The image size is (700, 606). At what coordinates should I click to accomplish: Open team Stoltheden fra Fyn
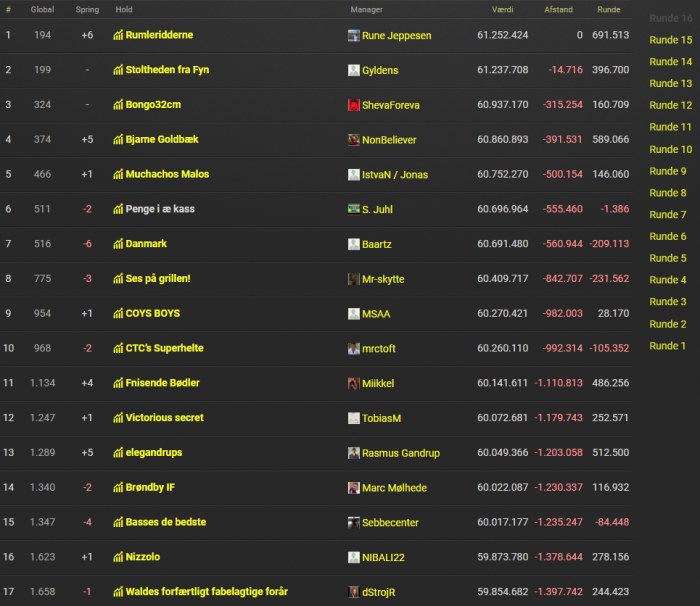(x=167, y=70)
